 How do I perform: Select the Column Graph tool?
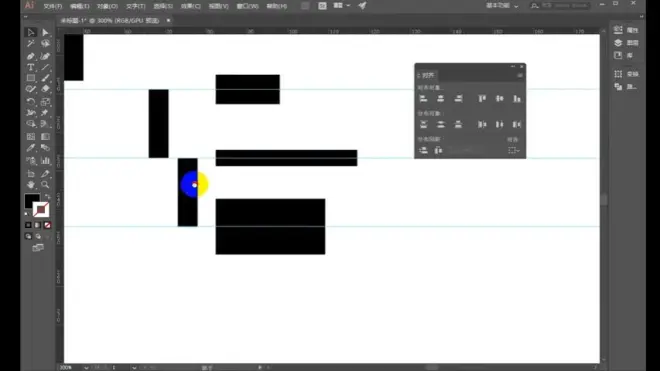tap(45, 161)
